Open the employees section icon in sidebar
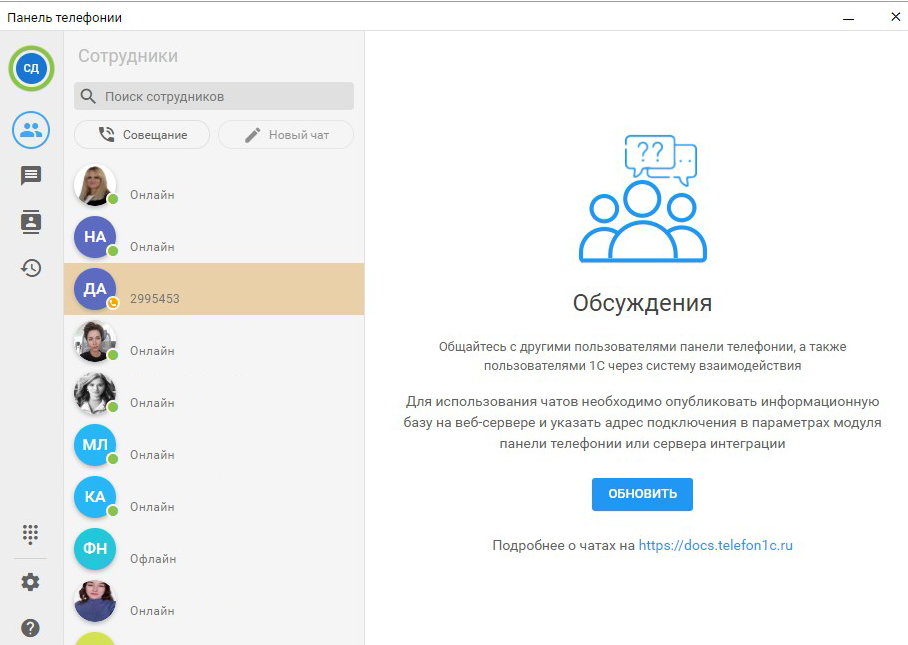This screenshot has width=908, height=645. point(31,129)
